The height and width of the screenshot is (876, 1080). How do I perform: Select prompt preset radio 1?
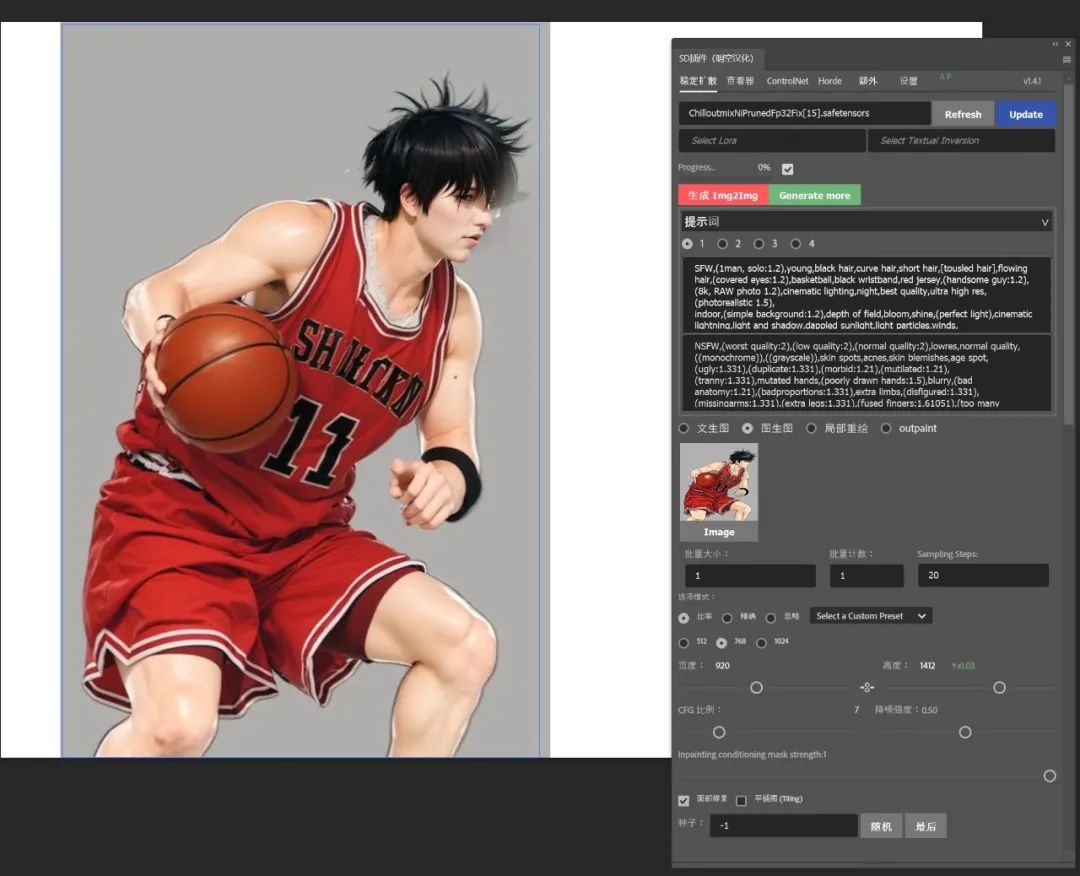[687, 244]
